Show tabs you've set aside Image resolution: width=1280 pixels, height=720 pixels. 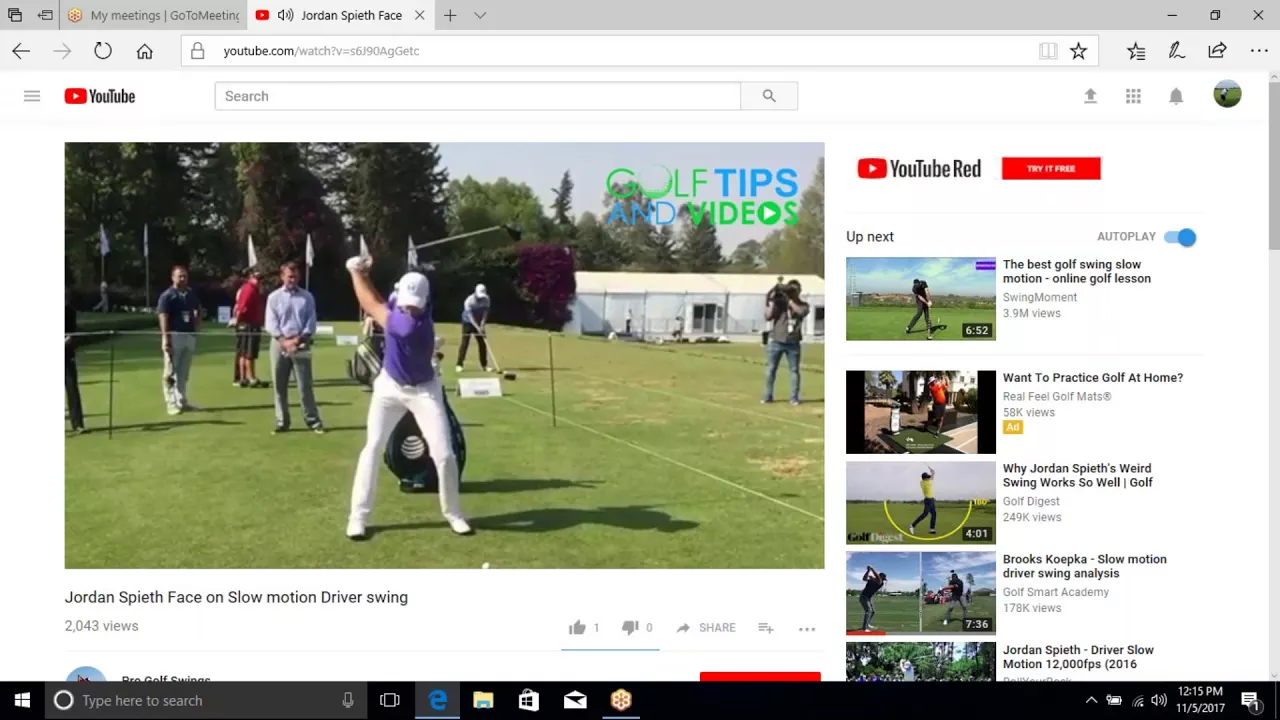click(15, 15)
